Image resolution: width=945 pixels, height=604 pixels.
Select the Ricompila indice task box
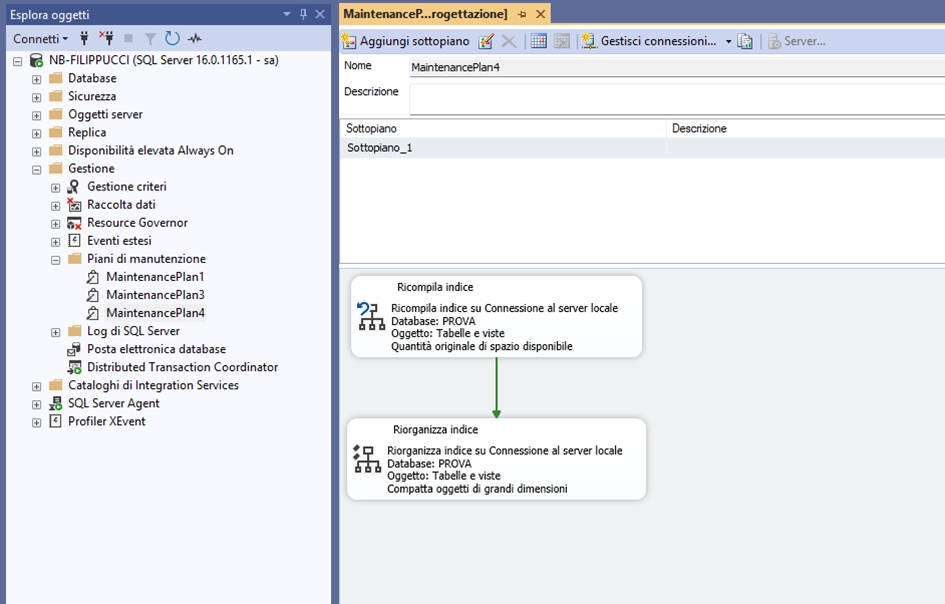496,316
